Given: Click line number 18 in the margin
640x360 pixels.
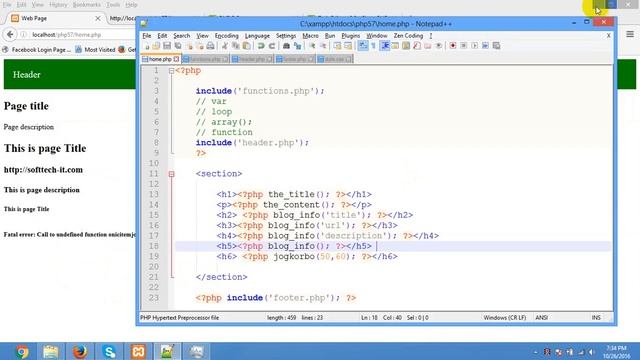Looking at the screenshot, I should coord(154,246).
